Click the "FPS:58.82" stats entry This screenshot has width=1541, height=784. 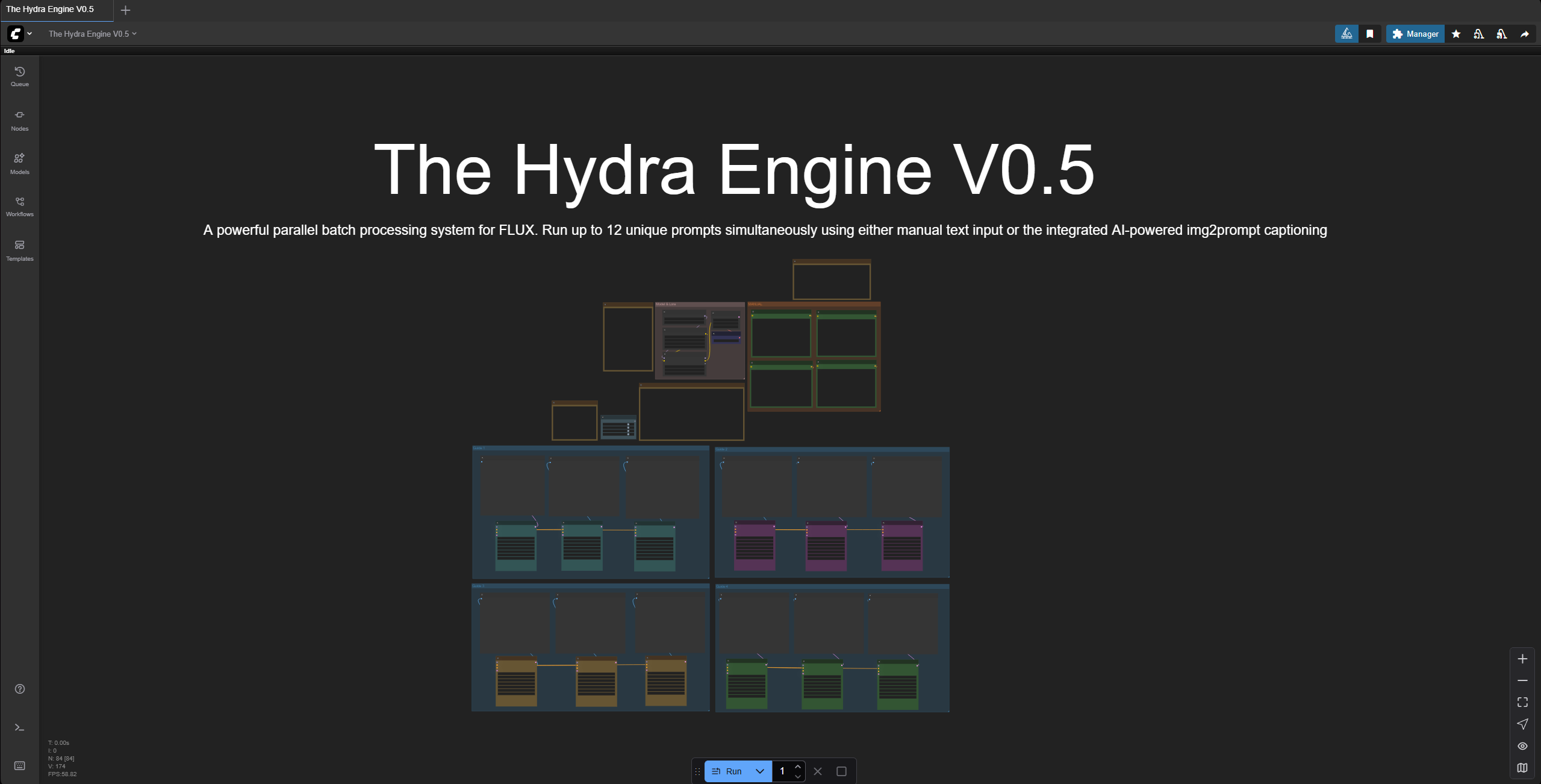62,774
